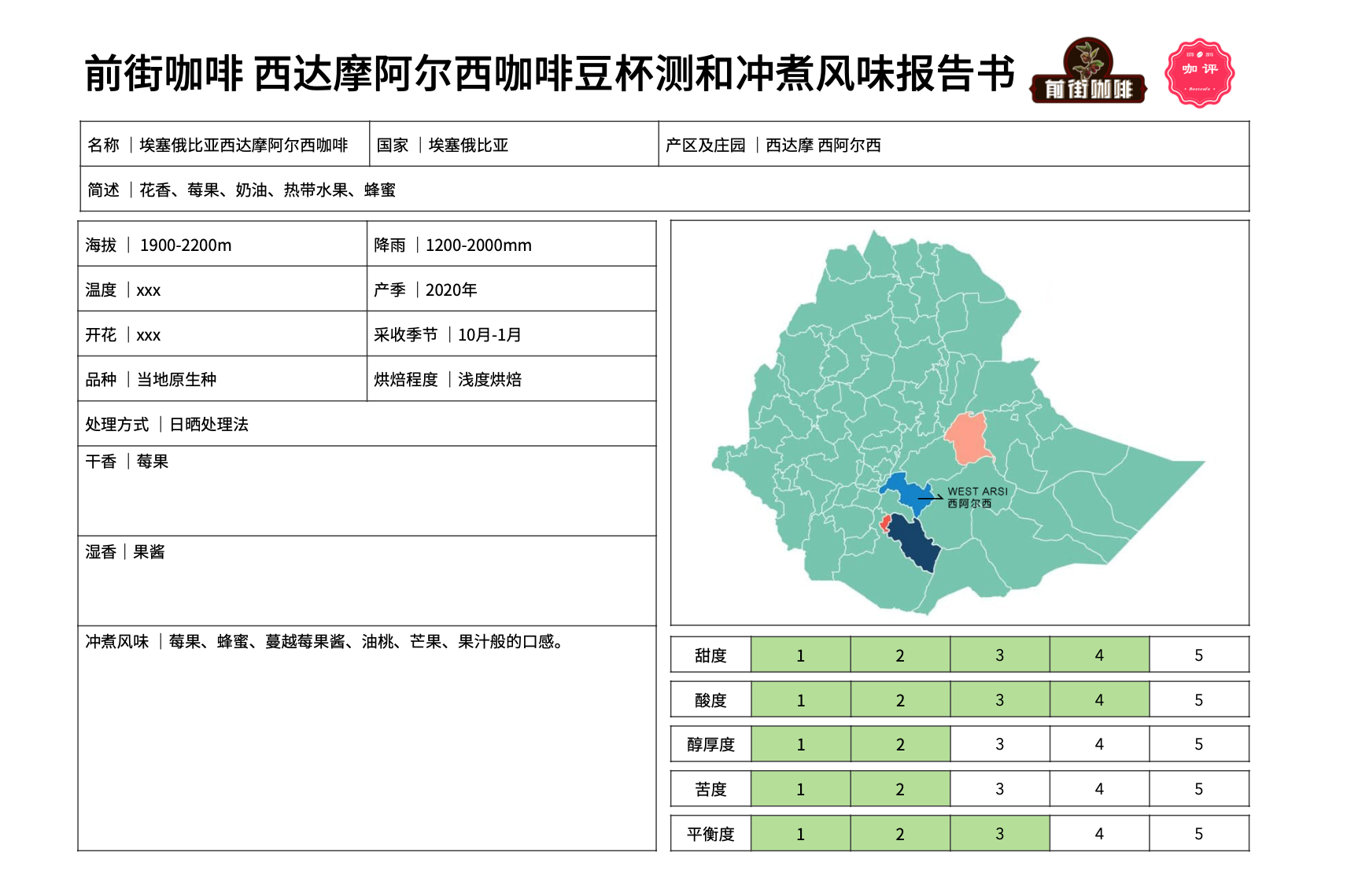Select processing method 日晒处理法
Screen dimensions: 1347x896
point(209,424)
